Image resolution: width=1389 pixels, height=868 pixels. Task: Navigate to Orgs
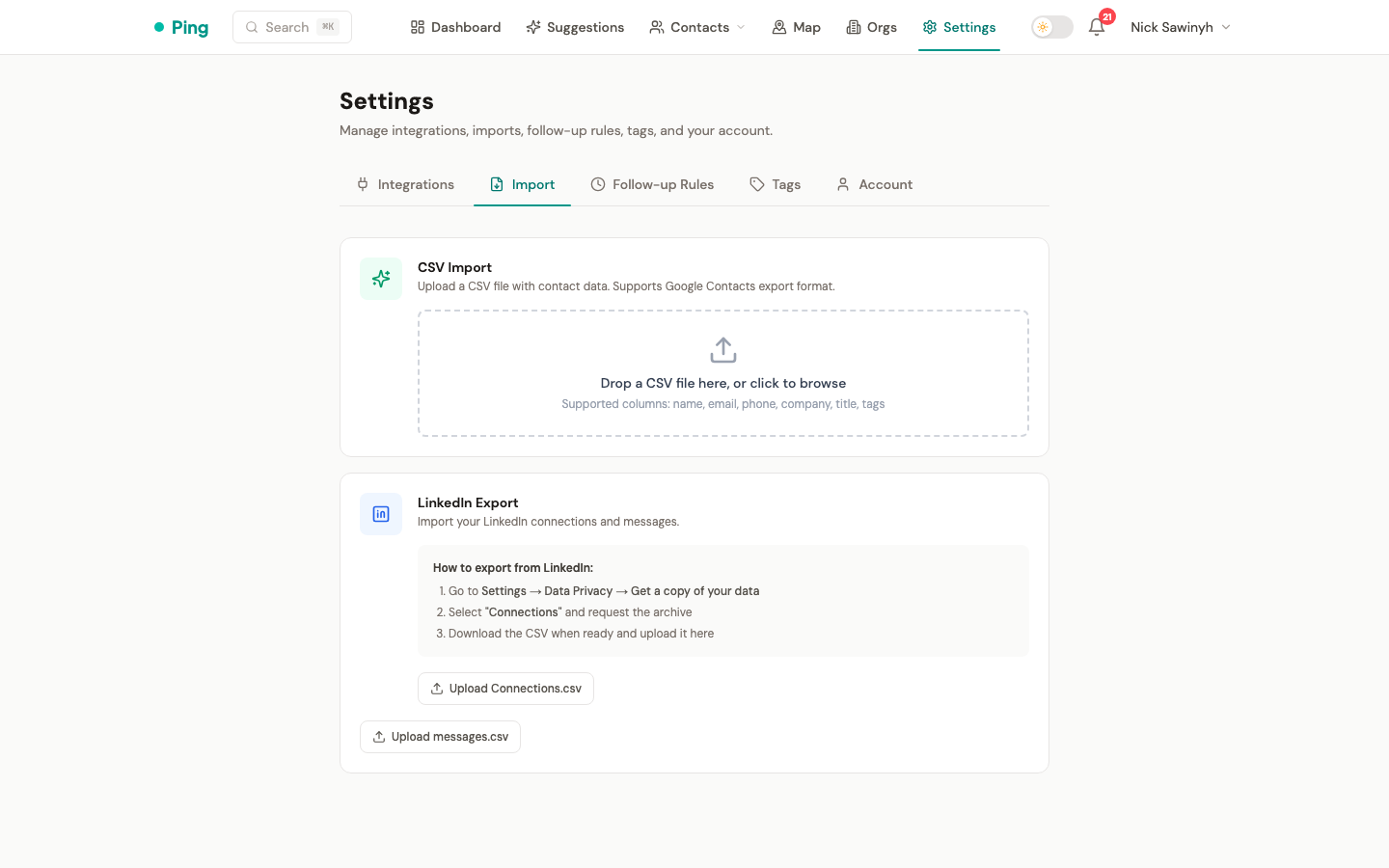pos(872,27)
